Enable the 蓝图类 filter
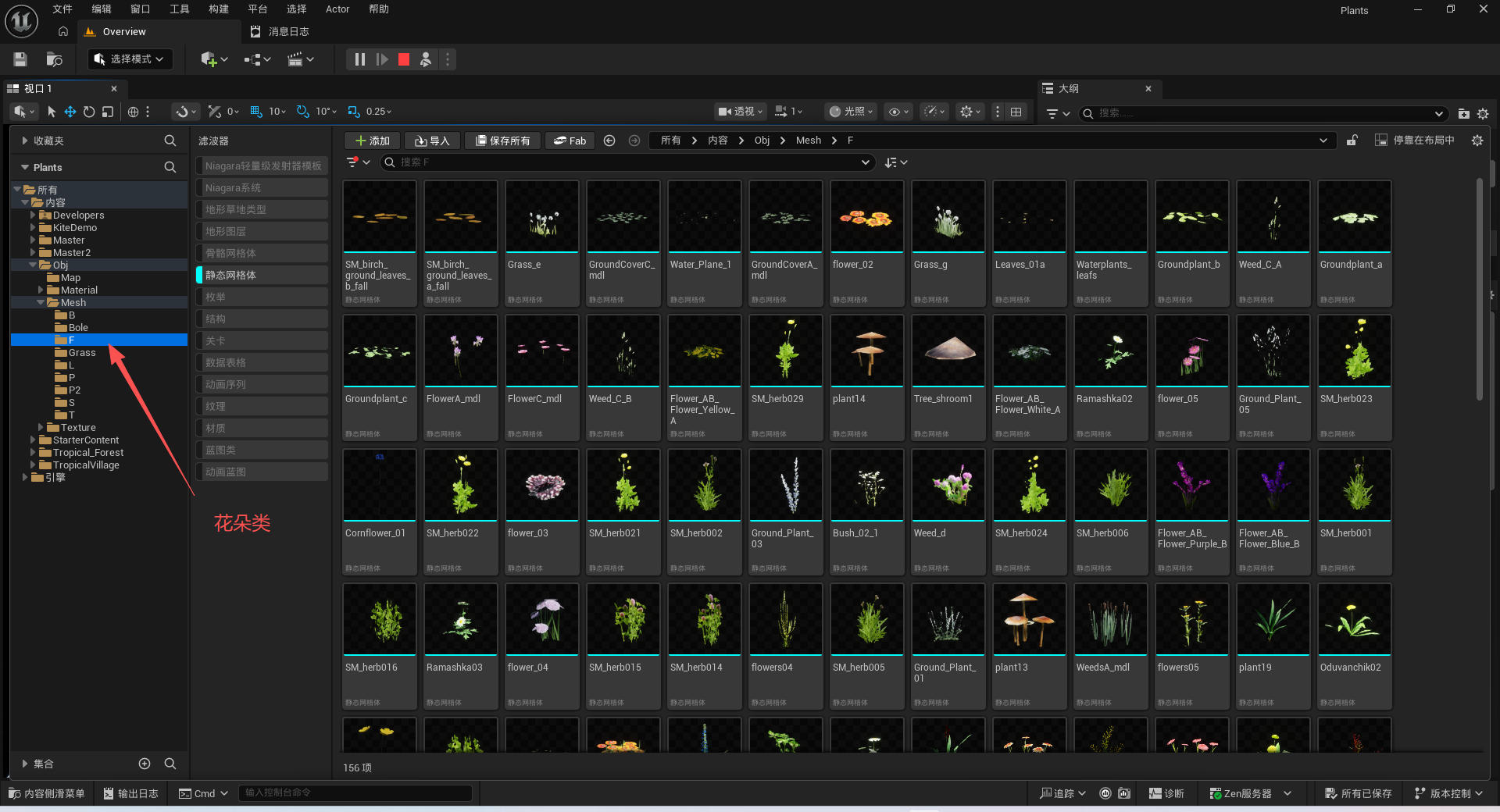 point(262,451)
